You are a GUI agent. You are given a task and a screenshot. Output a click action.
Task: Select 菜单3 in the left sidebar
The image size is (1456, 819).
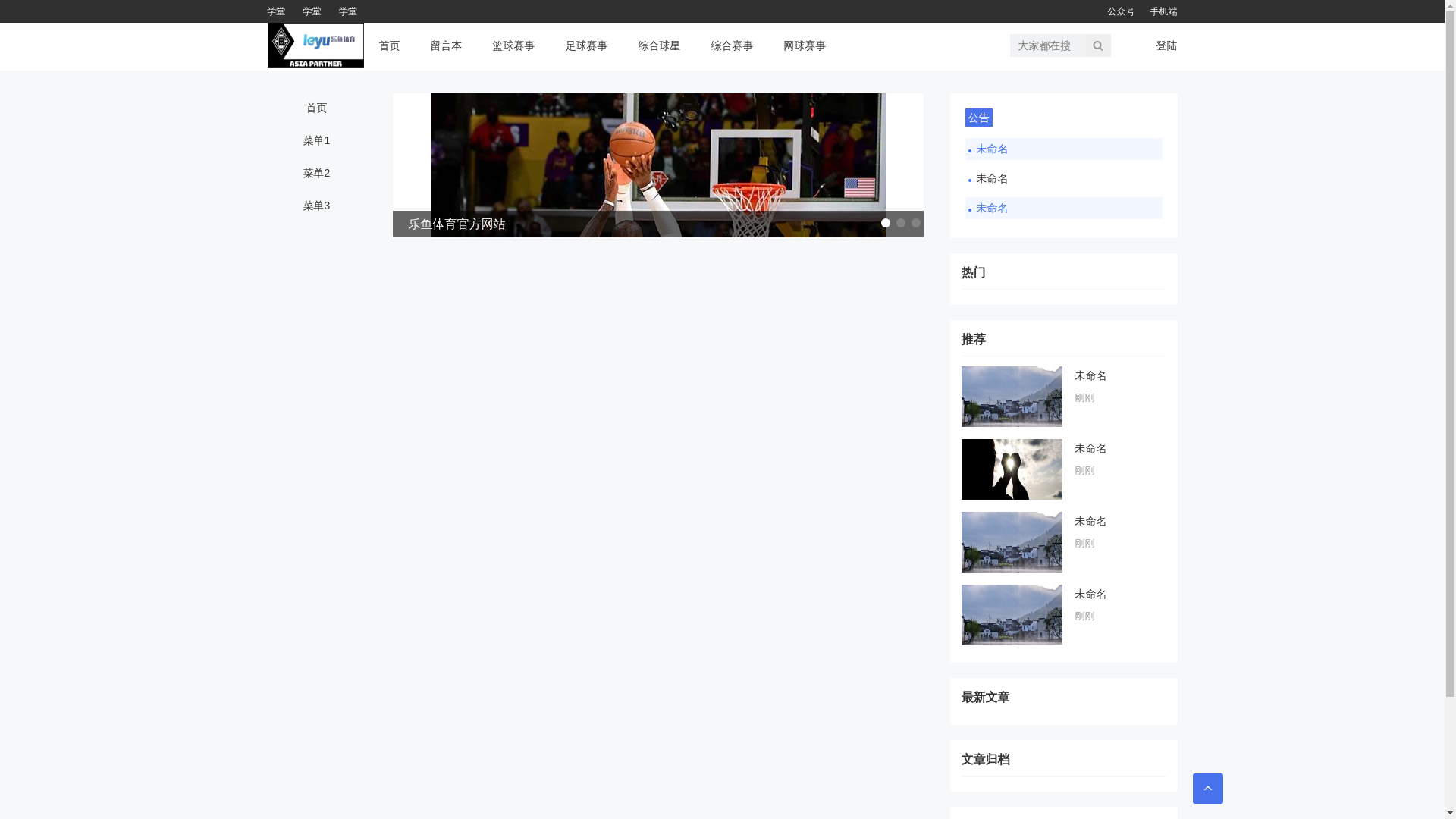[x=316, y=206]
